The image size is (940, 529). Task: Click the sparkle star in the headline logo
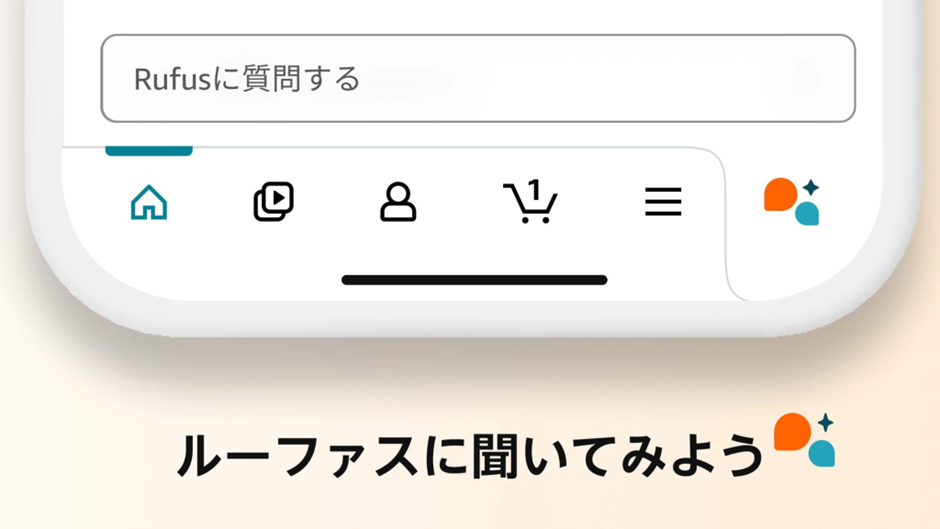pyautogui.click(x=825, y=422)
